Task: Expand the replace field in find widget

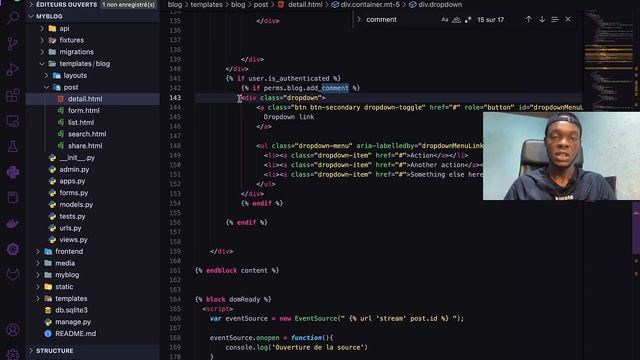Action: 359,19
